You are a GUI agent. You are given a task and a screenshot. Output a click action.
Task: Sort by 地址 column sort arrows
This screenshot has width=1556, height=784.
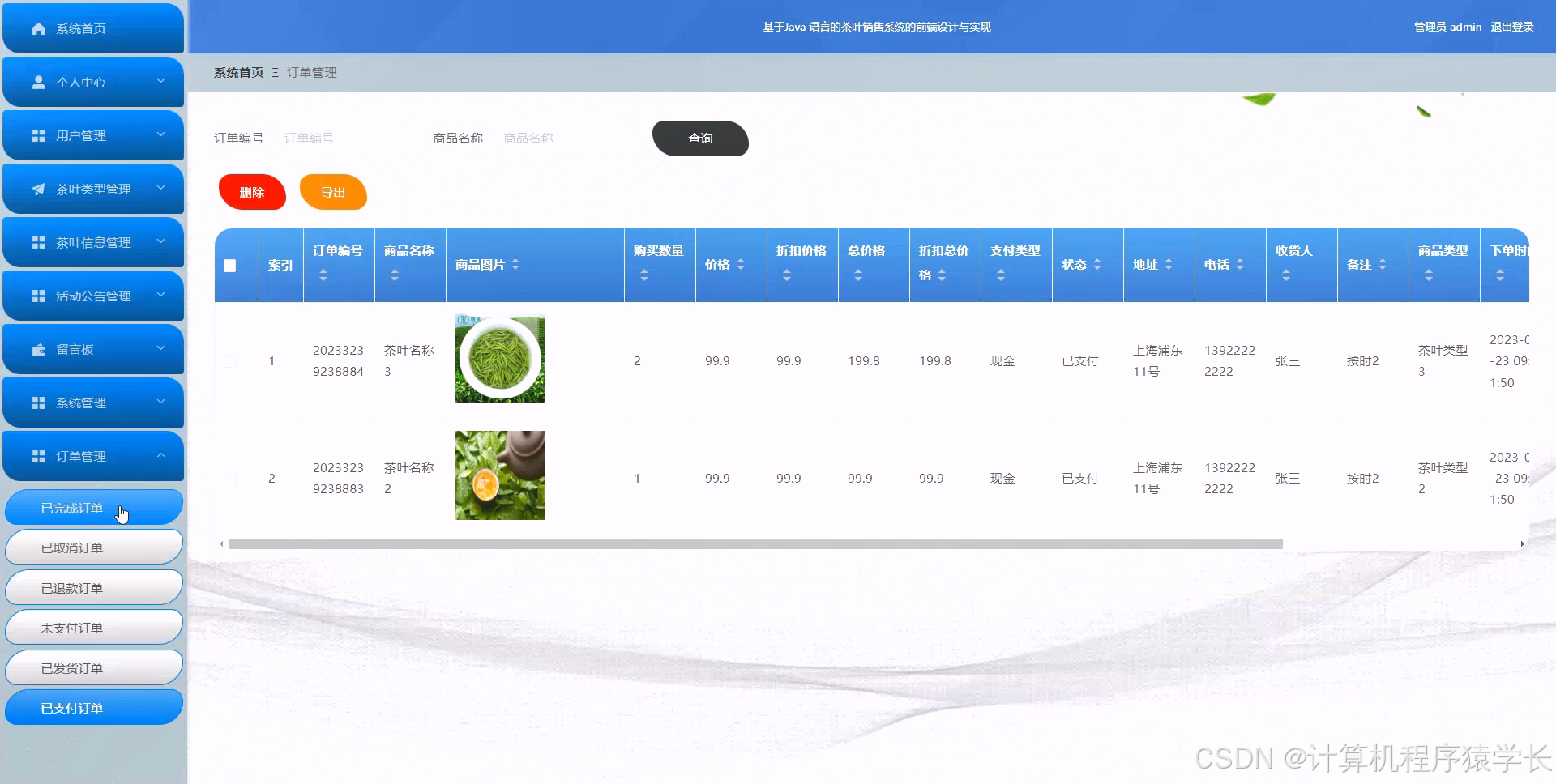coord(1169,265)
